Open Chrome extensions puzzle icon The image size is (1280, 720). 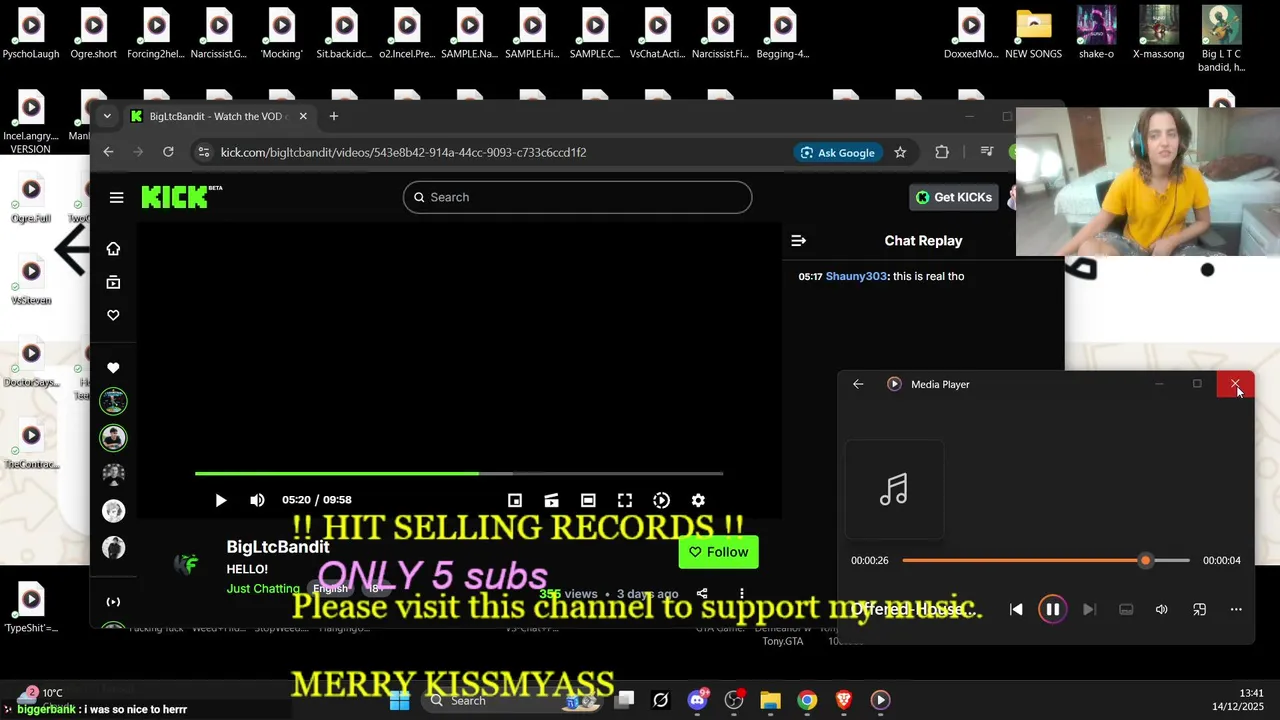942,152
